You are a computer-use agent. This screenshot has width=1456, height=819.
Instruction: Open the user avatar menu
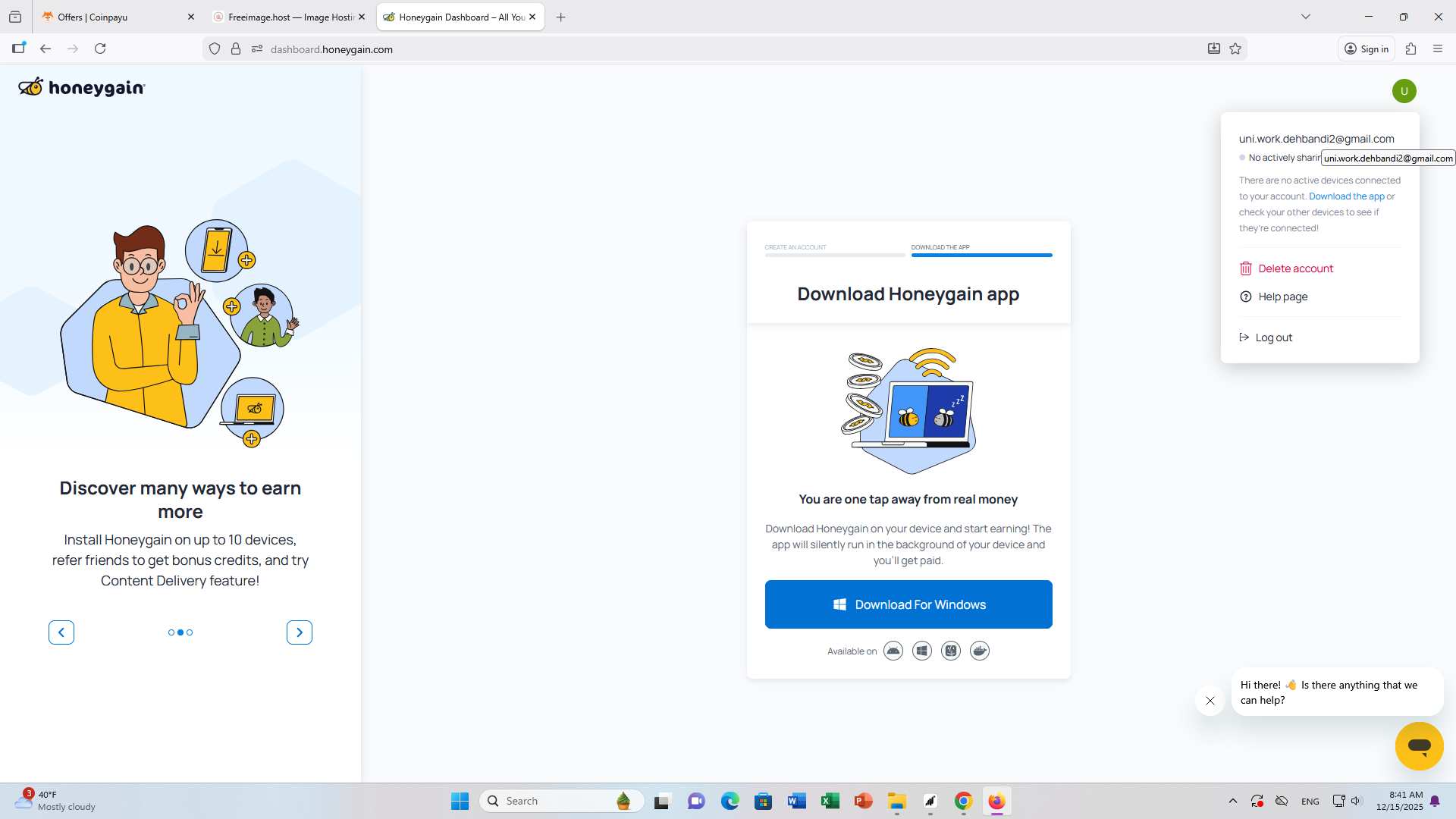pyautogui.click(x=1404, y=91)
